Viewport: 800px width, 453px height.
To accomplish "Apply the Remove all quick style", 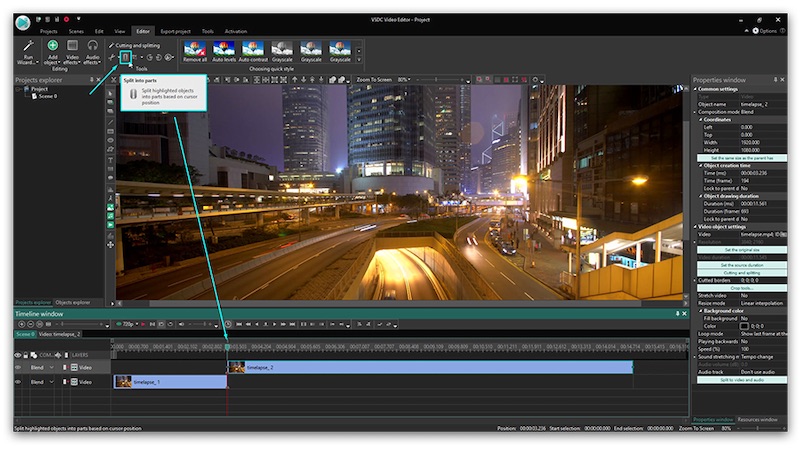I will click(x=195, y=52).
